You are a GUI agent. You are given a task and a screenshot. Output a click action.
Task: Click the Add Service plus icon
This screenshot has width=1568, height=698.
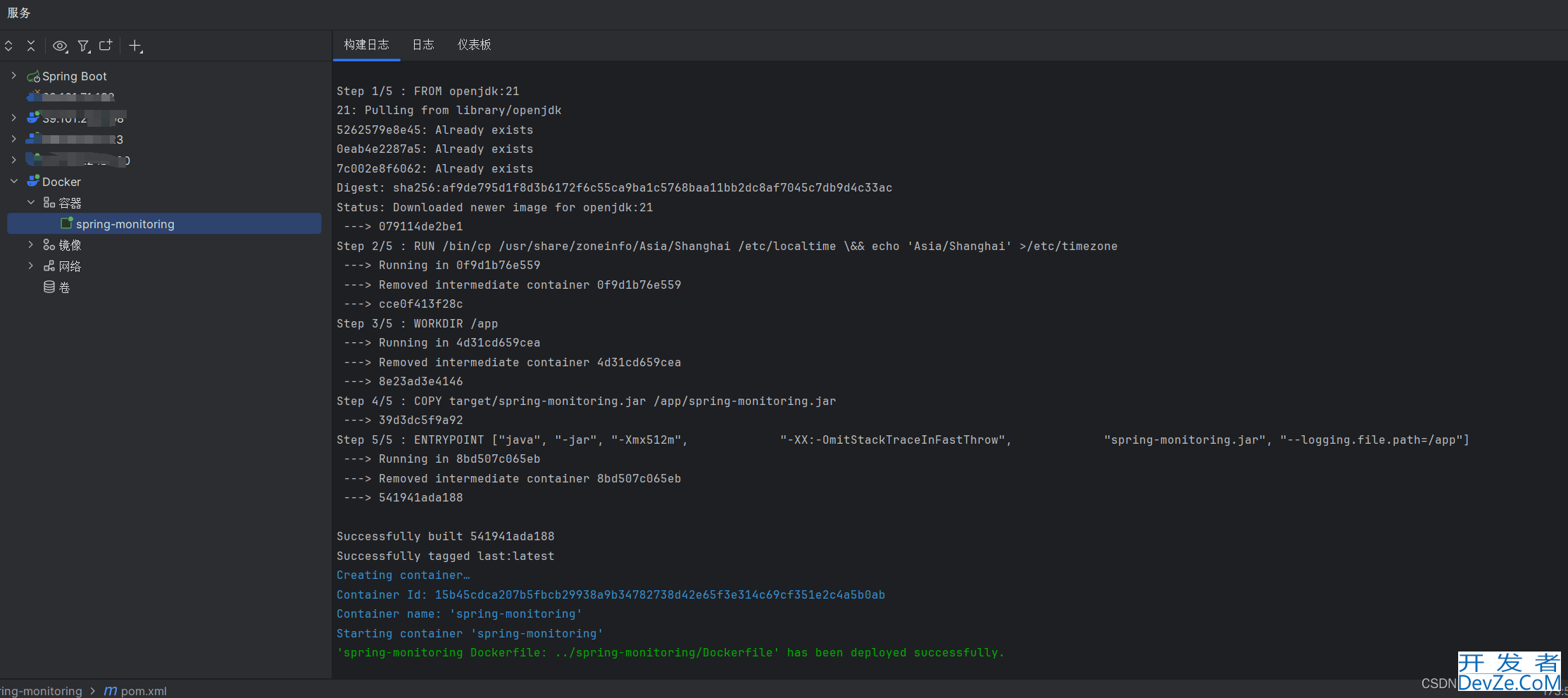136,46
